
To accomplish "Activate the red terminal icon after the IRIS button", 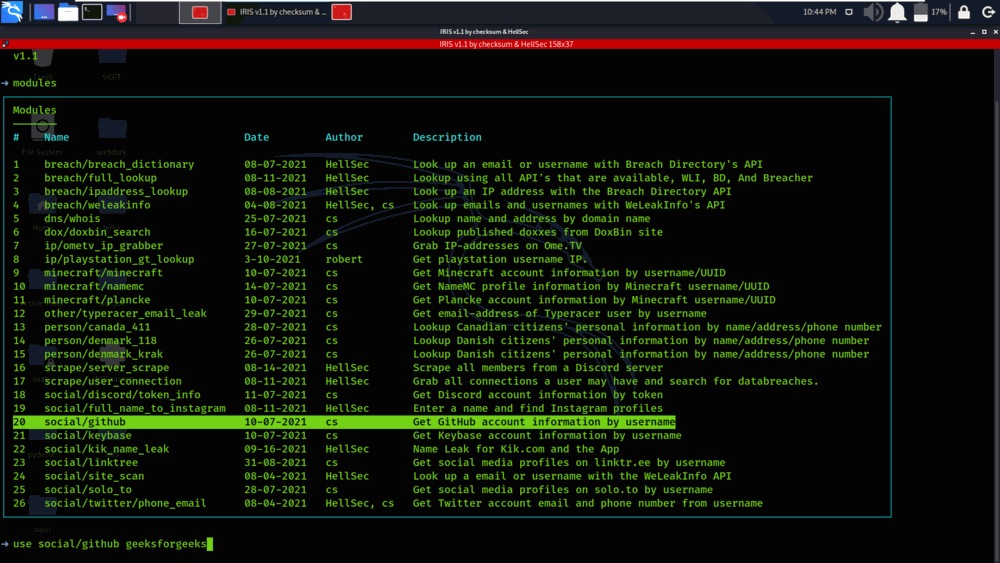I will pyautogui.click(x=342, y=12).
